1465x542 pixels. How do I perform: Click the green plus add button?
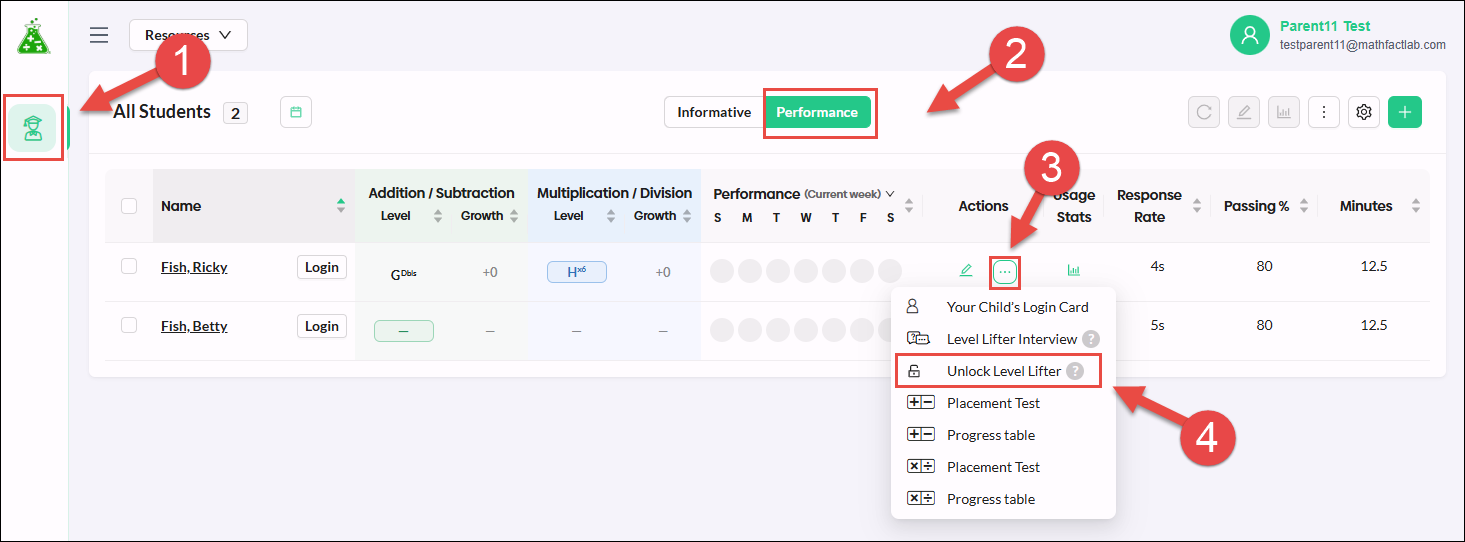click(x=1405, y=112)
